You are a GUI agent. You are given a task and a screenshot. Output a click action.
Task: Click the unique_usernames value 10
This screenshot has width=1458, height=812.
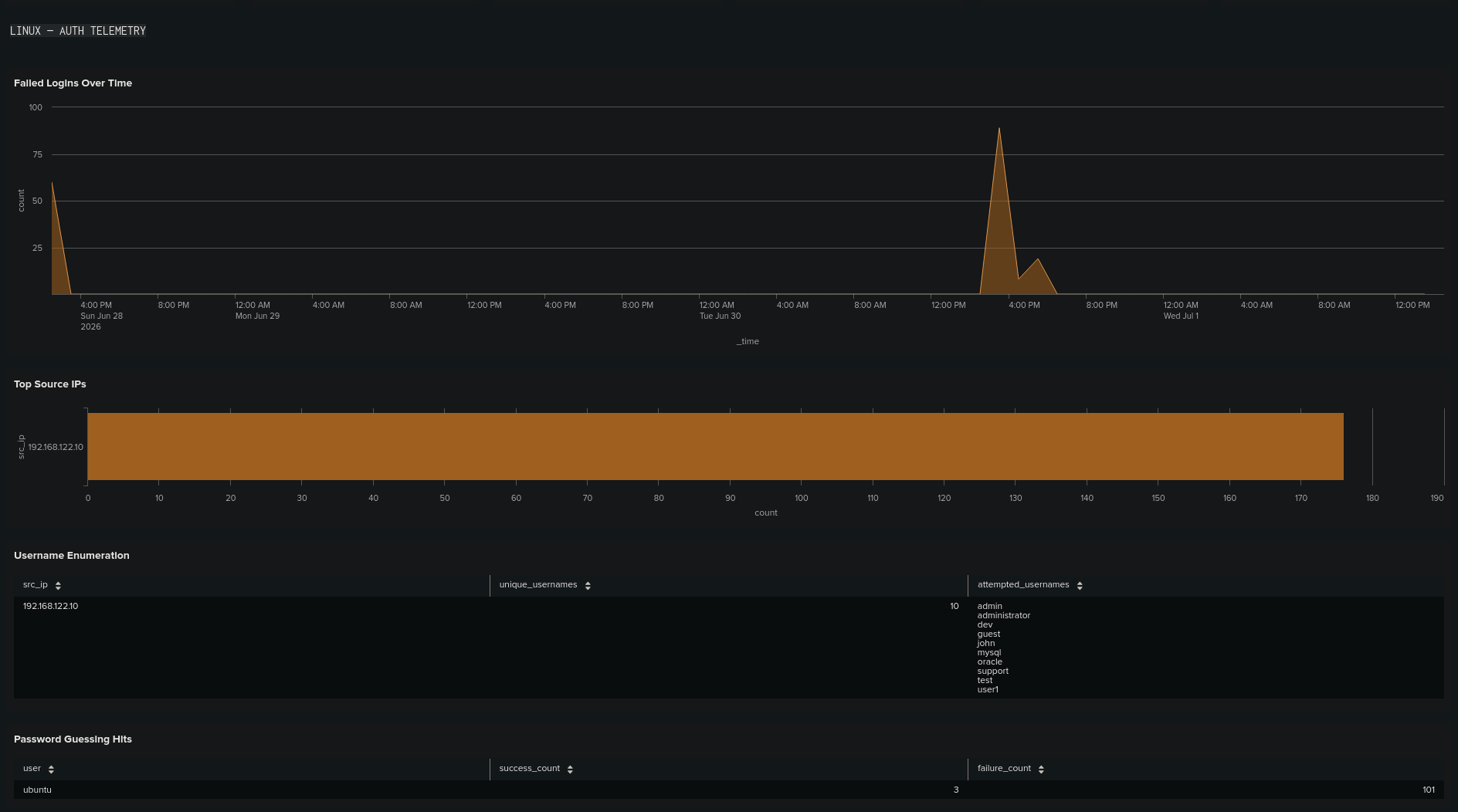coord(954,606)
